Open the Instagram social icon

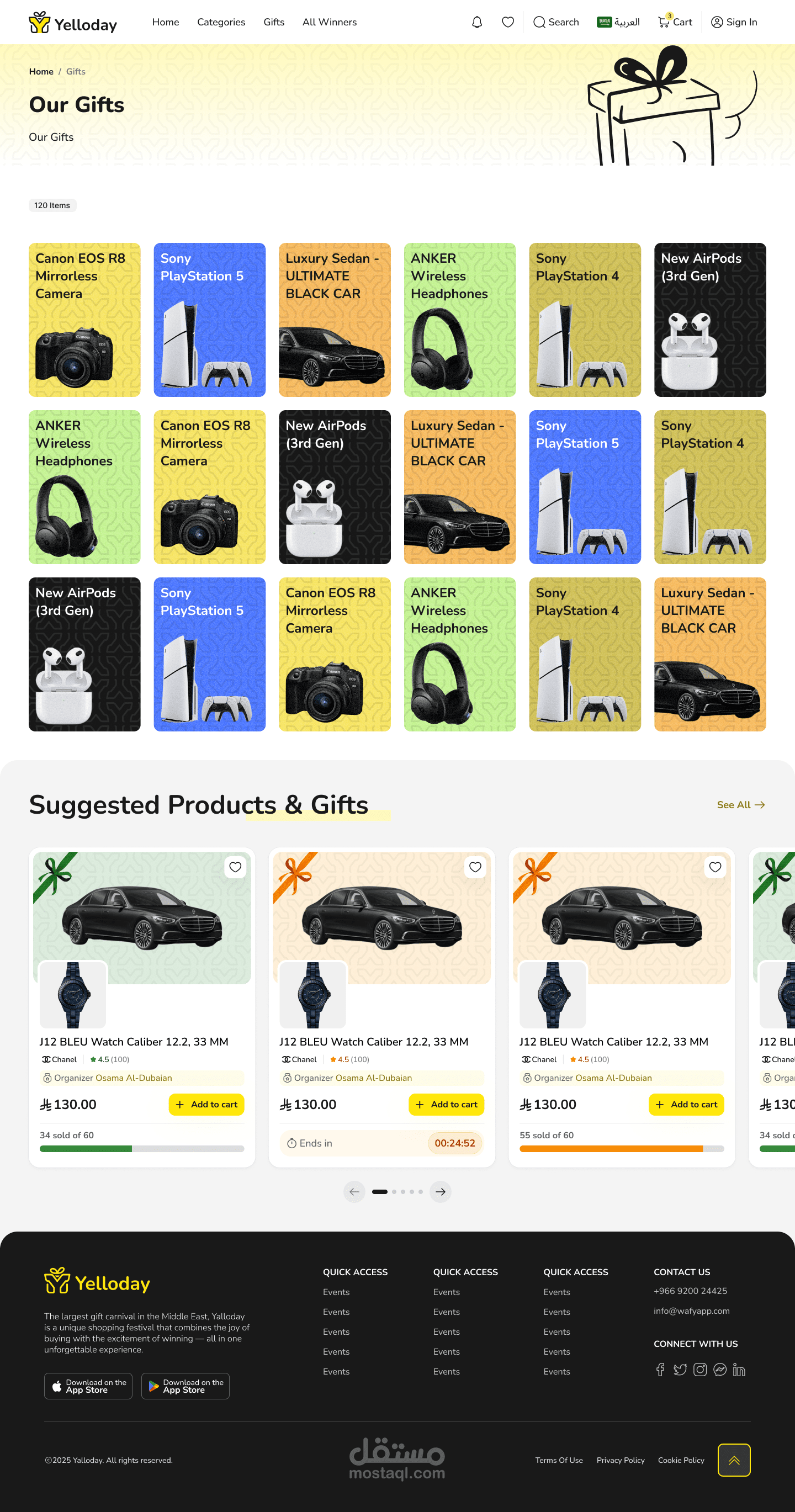click(x=700, y=1370)
